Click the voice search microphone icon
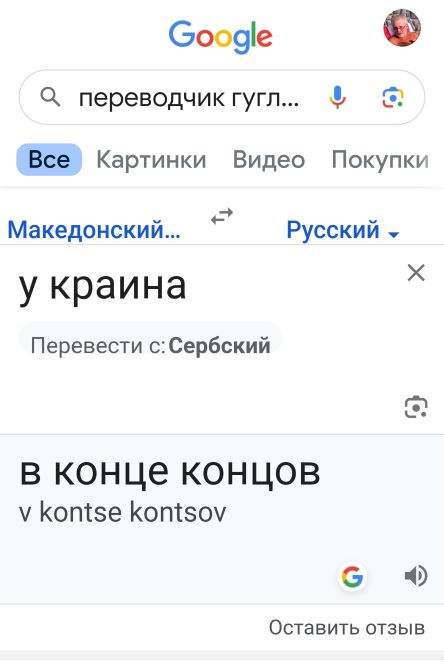The width and height of the screenshot is (444, 669). (x=337, y=97)
